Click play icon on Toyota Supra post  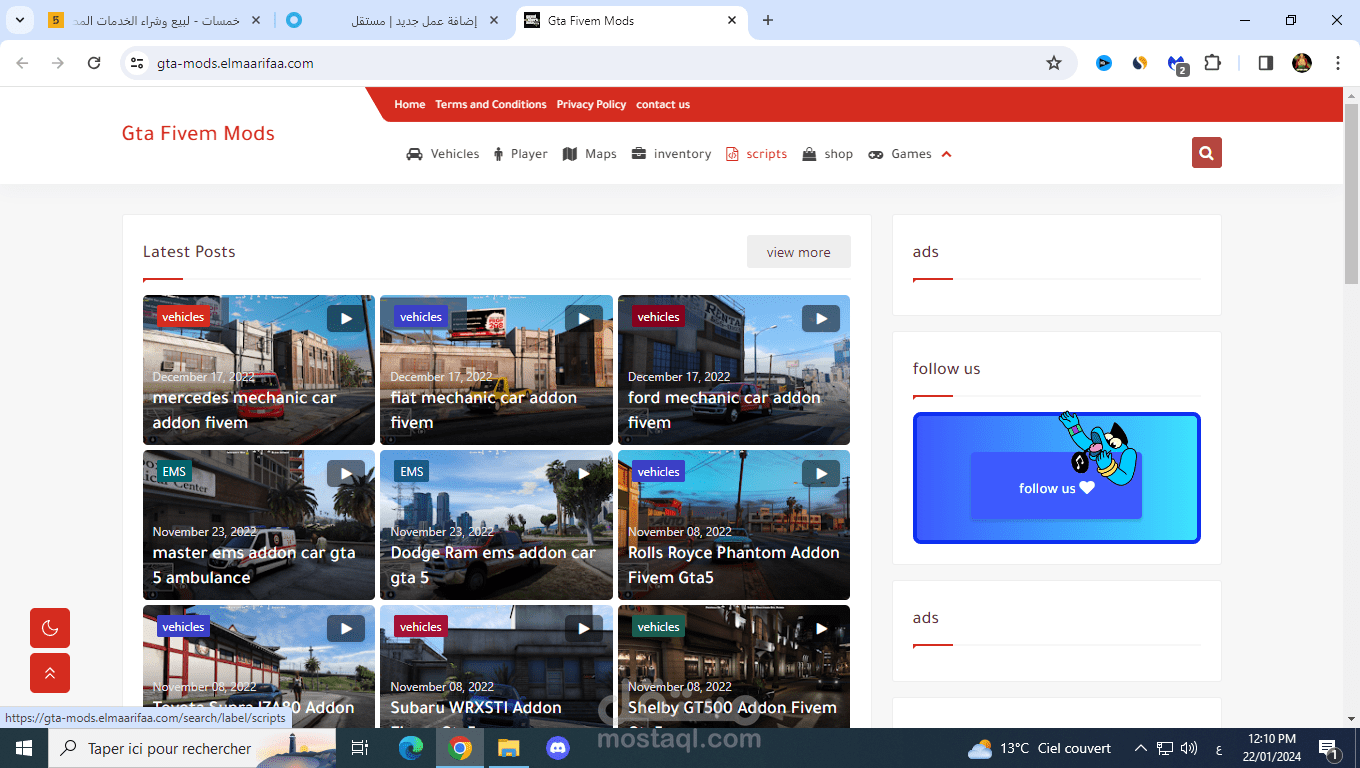[x=346, y=628]
